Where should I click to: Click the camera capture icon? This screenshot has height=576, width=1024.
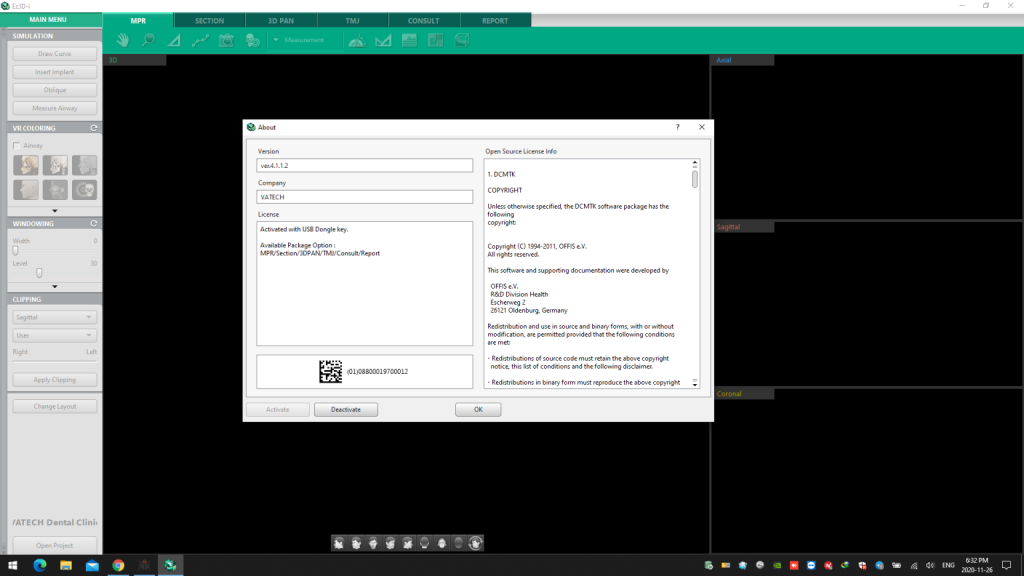(x=226, y=40)
